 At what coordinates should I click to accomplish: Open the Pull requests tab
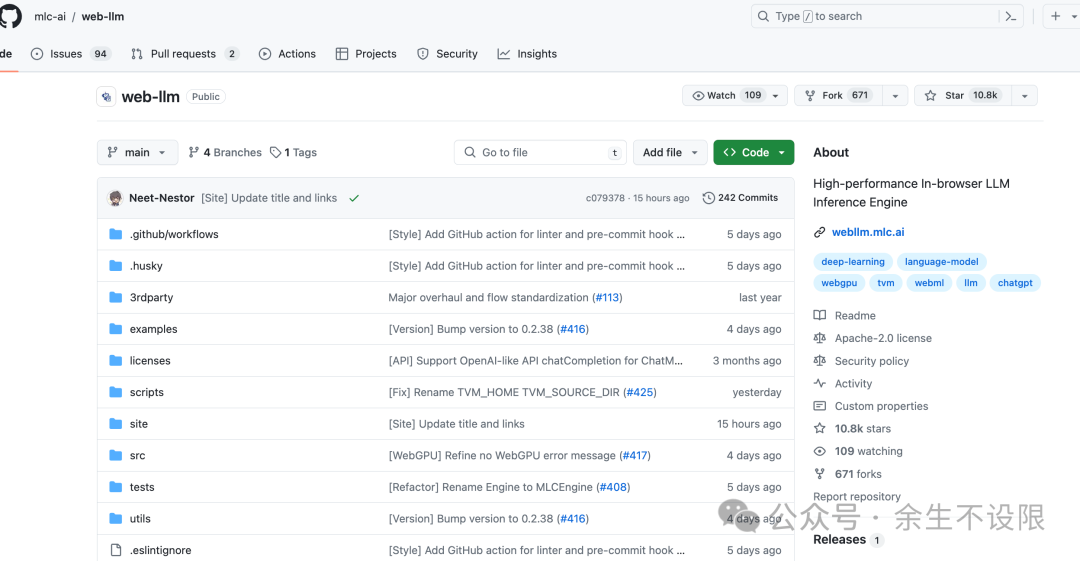pos(185,54)
